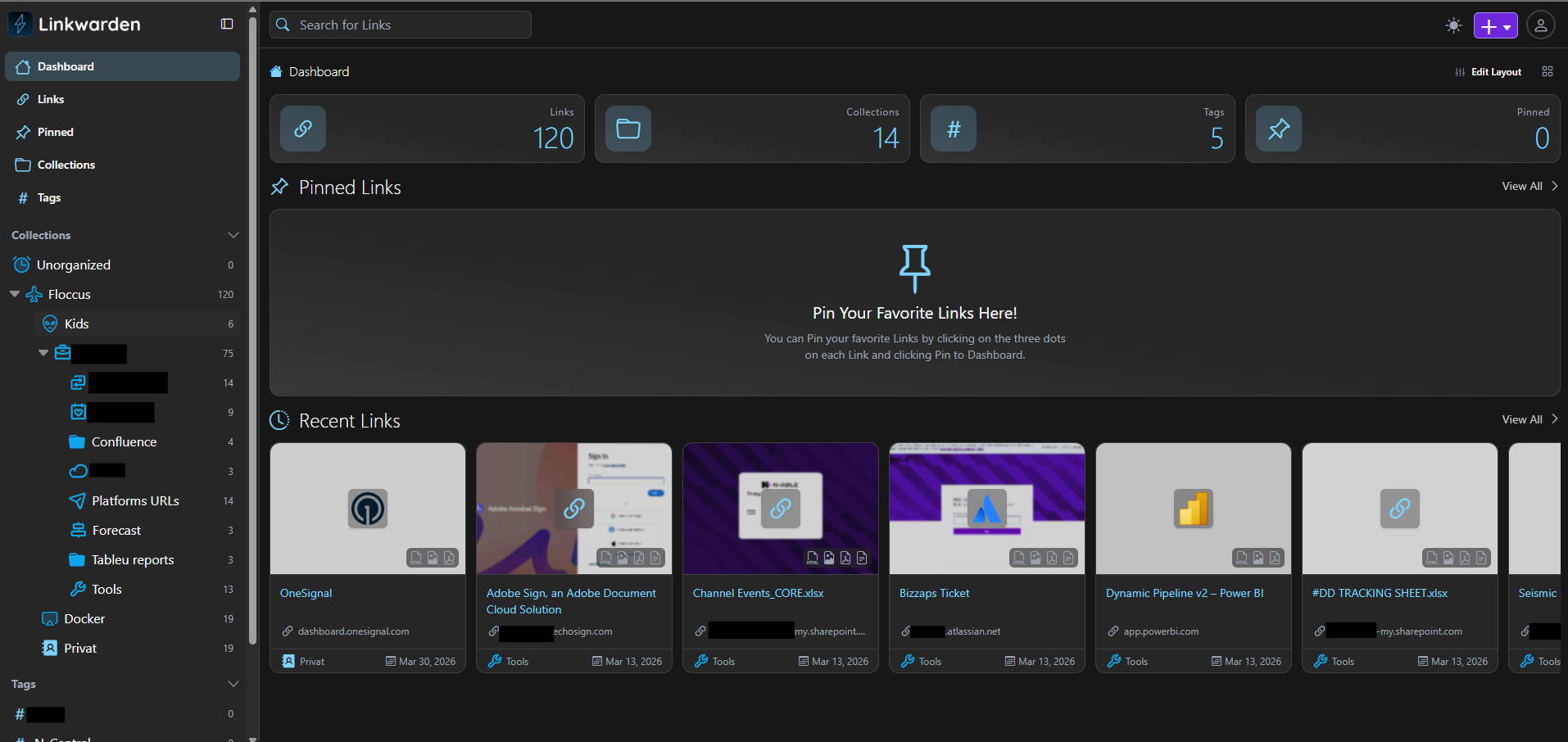Select the Unorganized collection
Viewport: 1568px width, 742px height.
pyautogui.click(x=122, y=265)
